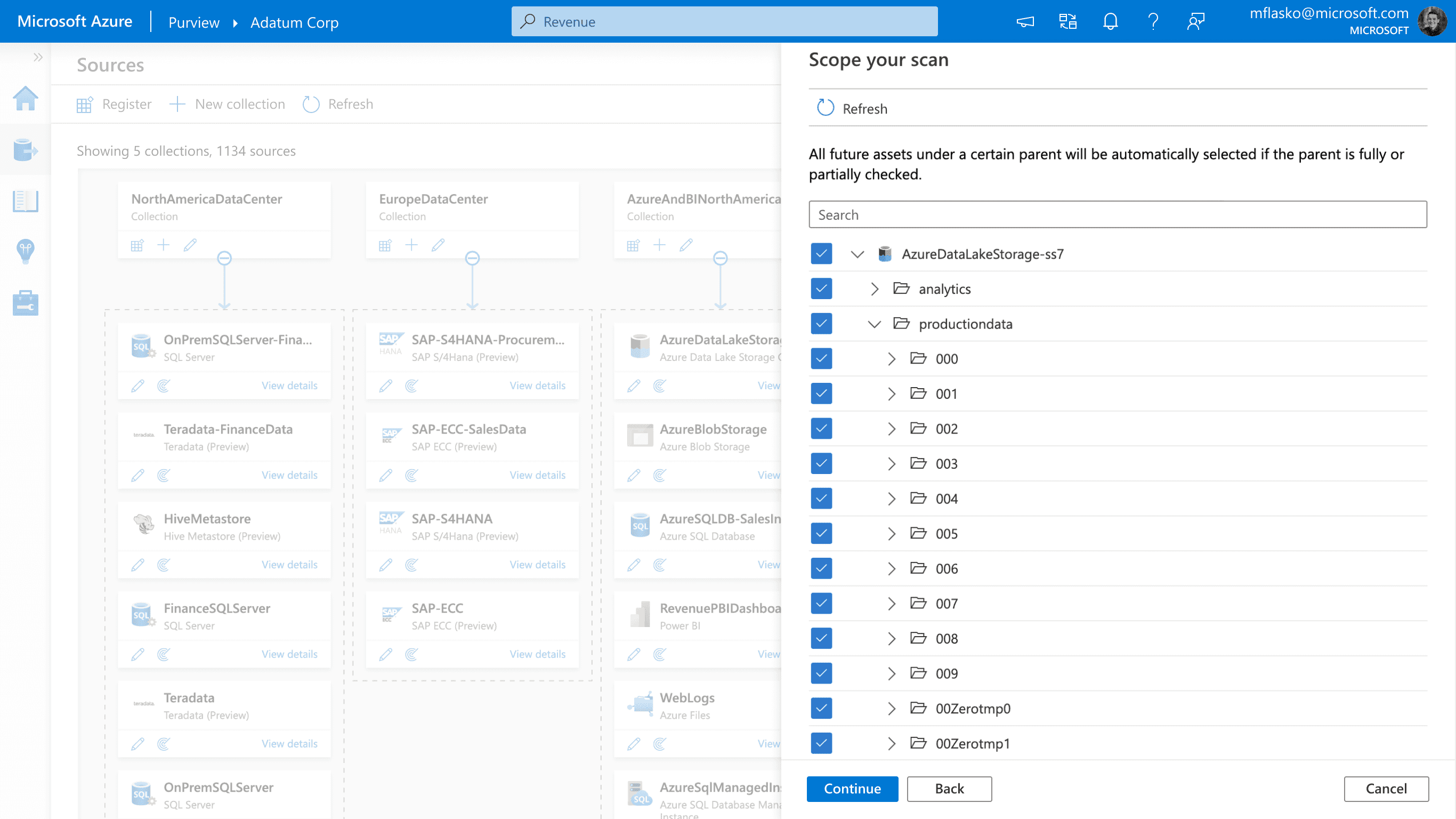Uncheck the productiondata folder checkbox
Viewport: 1456px width, 819px height.
pyautogui.click(x=821, y=324)
